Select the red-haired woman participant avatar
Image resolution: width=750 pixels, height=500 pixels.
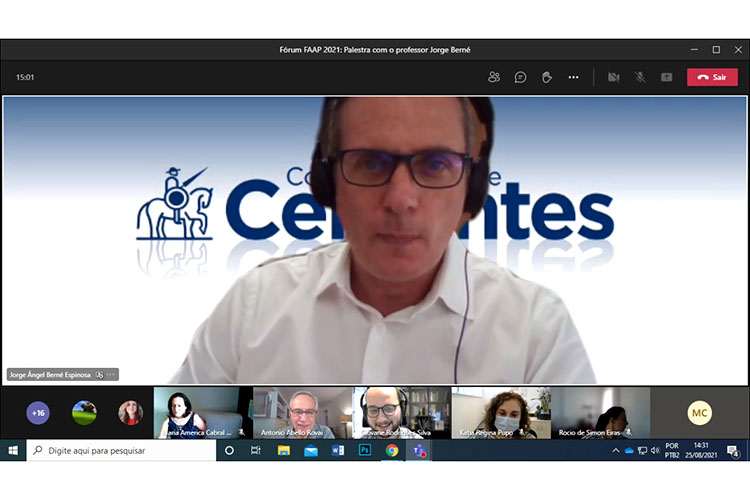130,412
